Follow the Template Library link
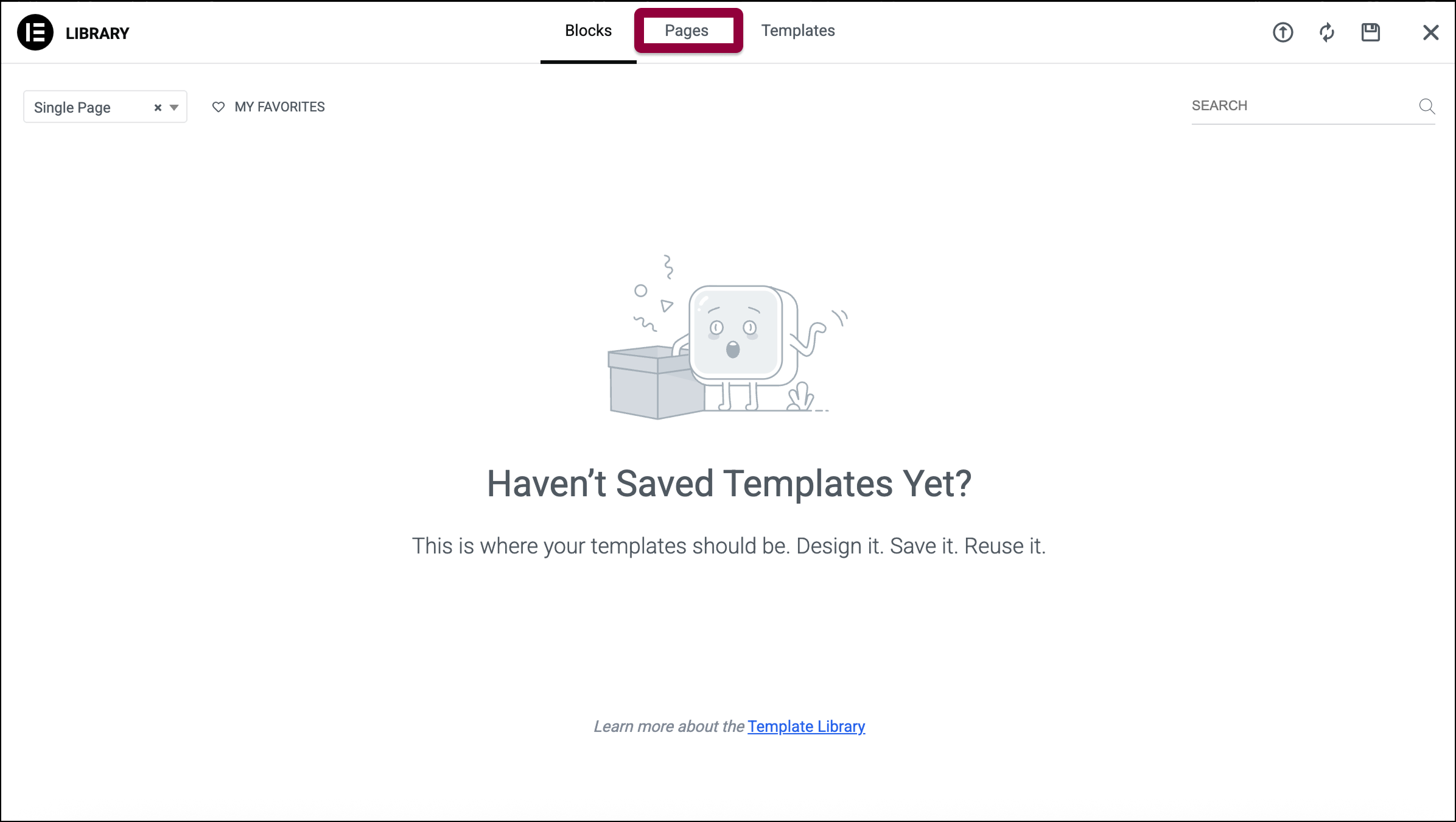The height and width of the screenshot is (822, 1456). tap(806, 726)
